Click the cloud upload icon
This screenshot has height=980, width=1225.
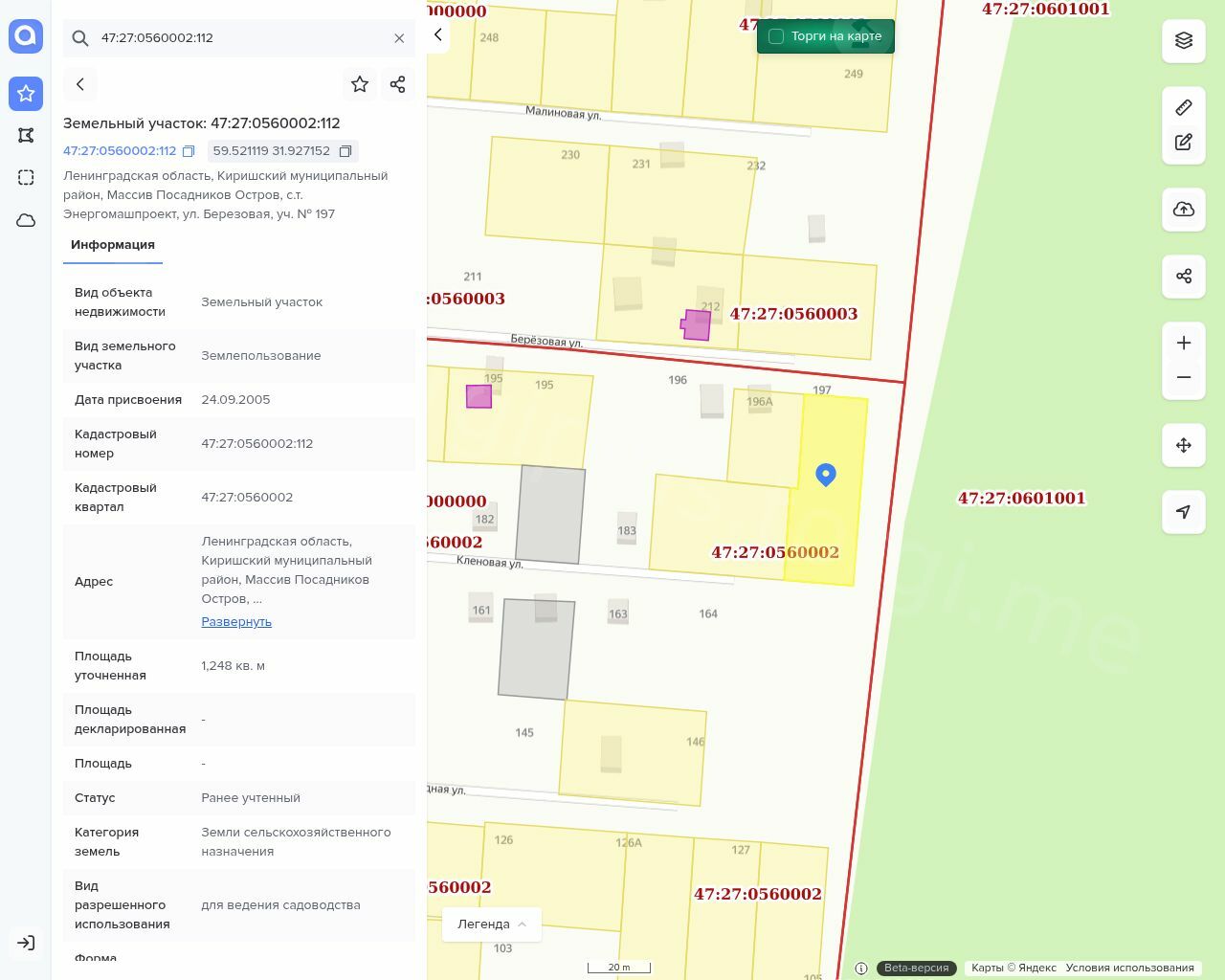tap(1183, 210)
